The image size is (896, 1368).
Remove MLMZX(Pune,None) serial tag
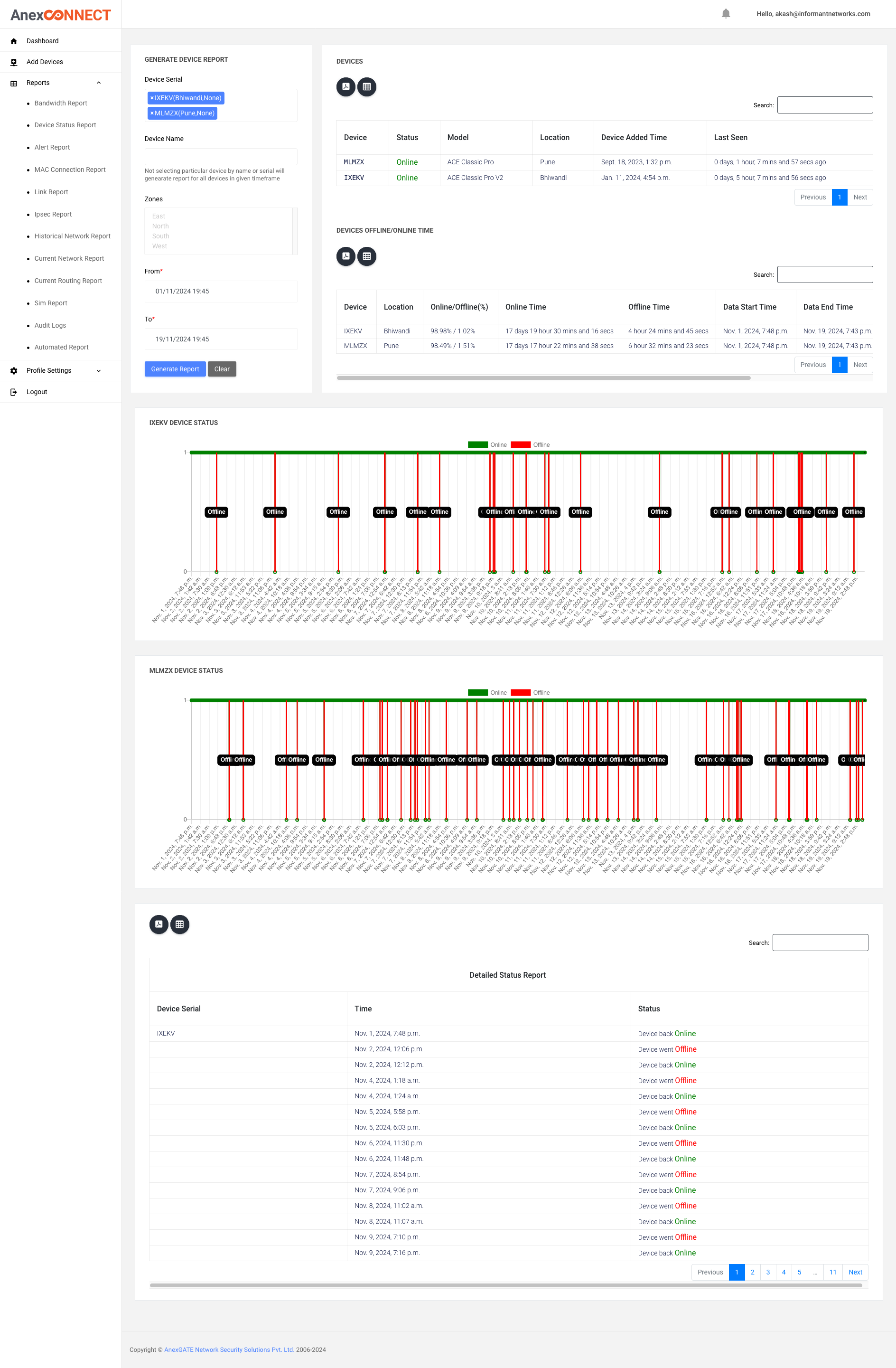[x=152, y=113]
